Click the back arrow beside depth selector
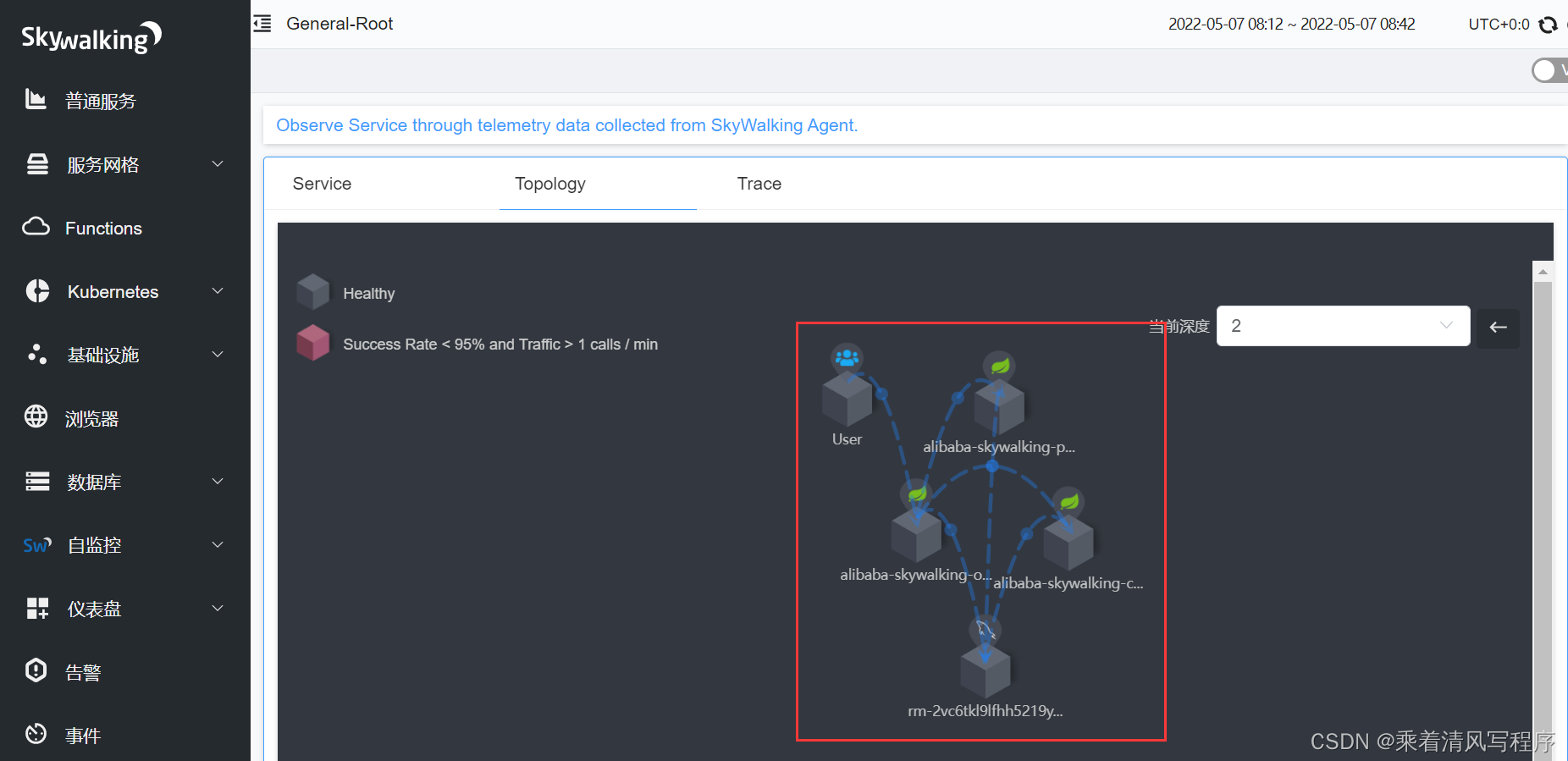The height and width of the screenshot is (761, 1568). pyautogui.click(x=1498, y=327)
